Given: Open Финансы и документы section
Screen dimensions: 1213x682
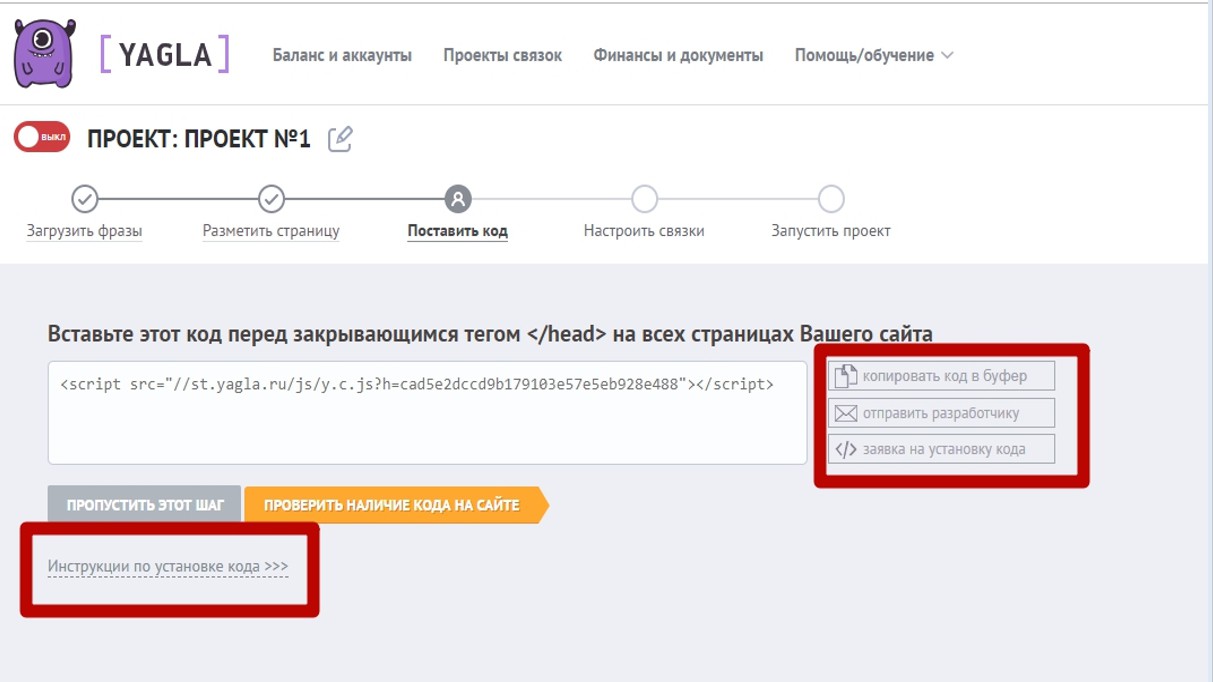Looking at the screenshot, I should pos(678,56).
